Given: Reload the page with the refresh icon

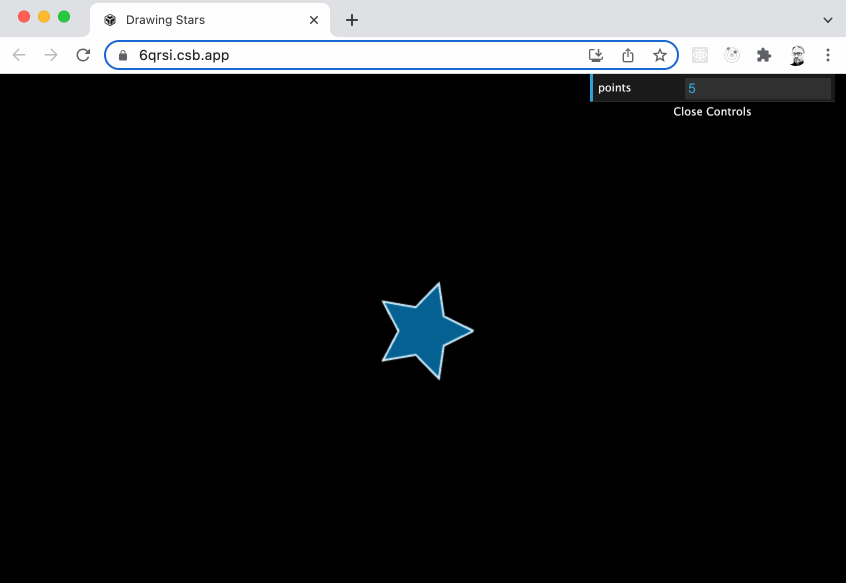Looking at the screenshot, I should tap(83, 55).
